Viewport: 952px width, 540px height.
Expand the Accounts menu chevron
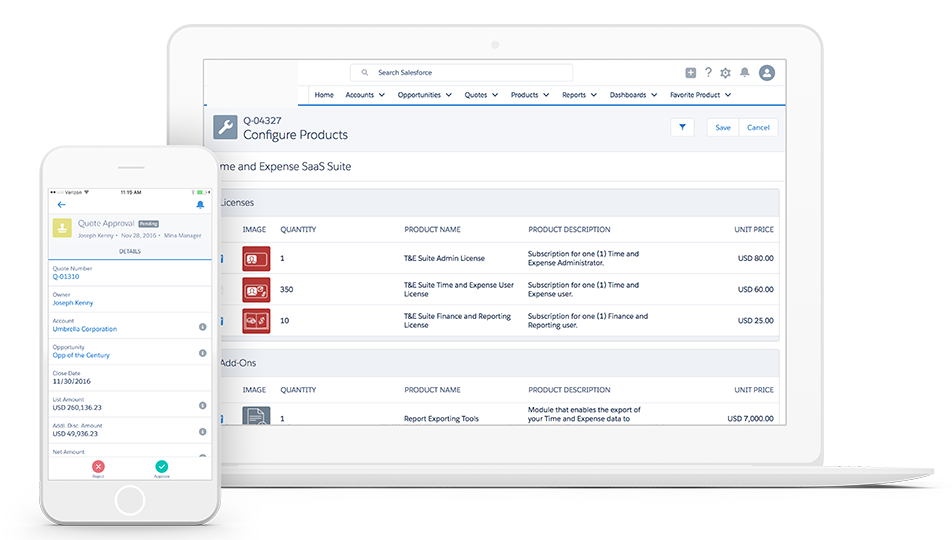pos(382,95)
